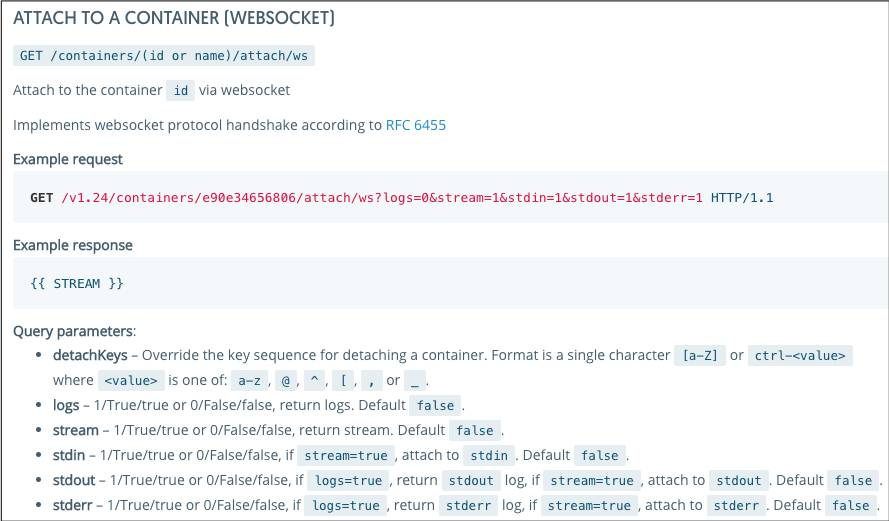This screenshot has width=889, height=521.
Task: Open the RFC 6455 link
Action: (416, 125)
